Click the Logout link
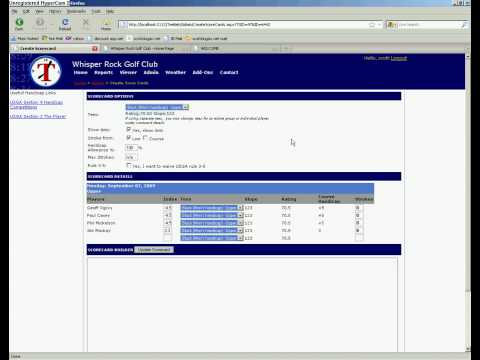This screenshot has height=360, width=480. [399, 58]
